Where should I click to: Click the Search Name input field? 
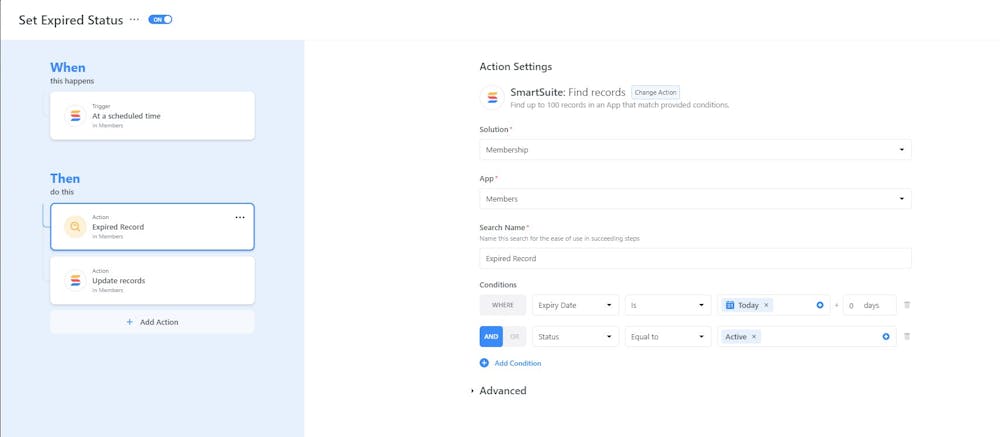tap(695, 258)
